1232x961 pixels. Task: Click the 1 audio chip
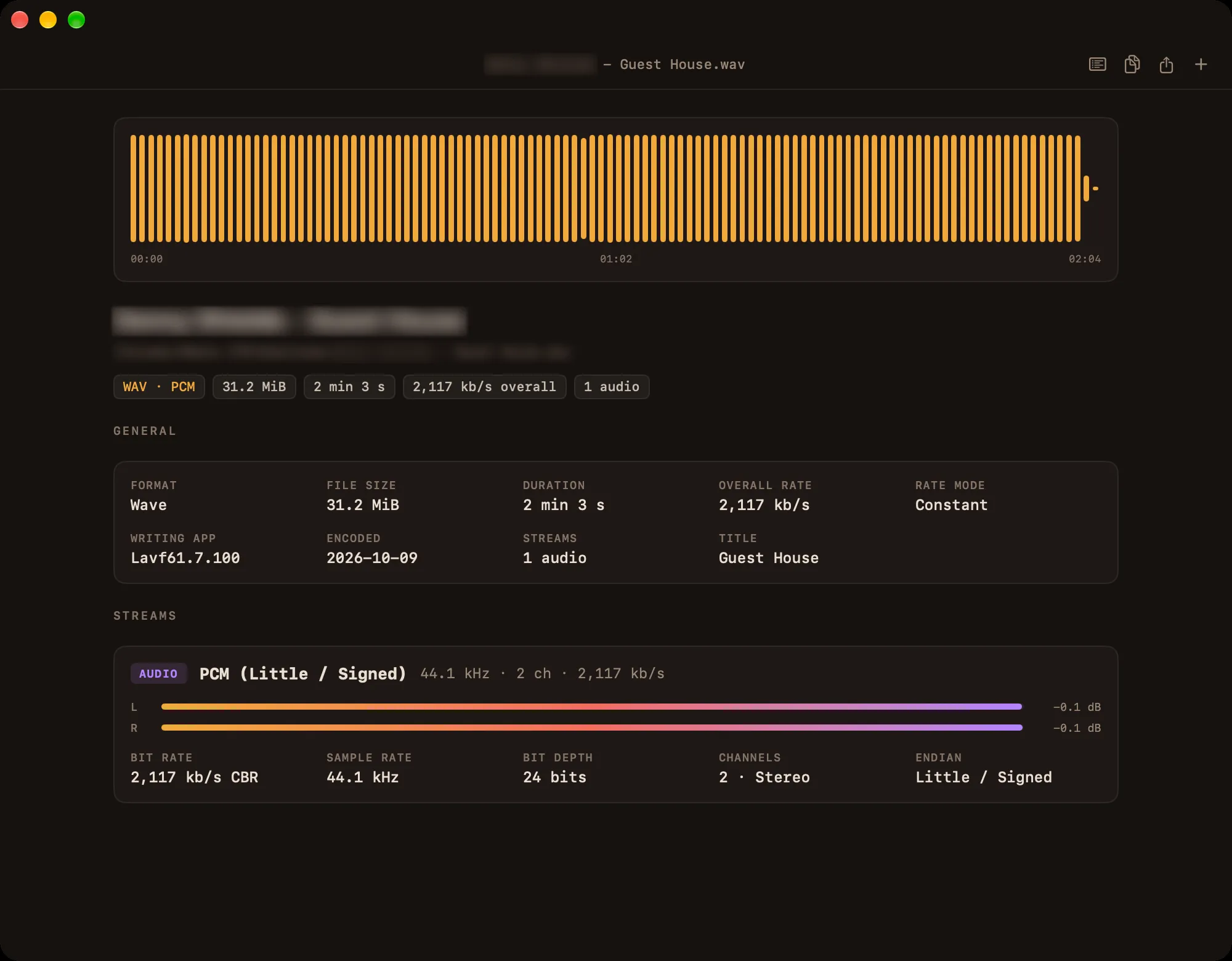612,387
